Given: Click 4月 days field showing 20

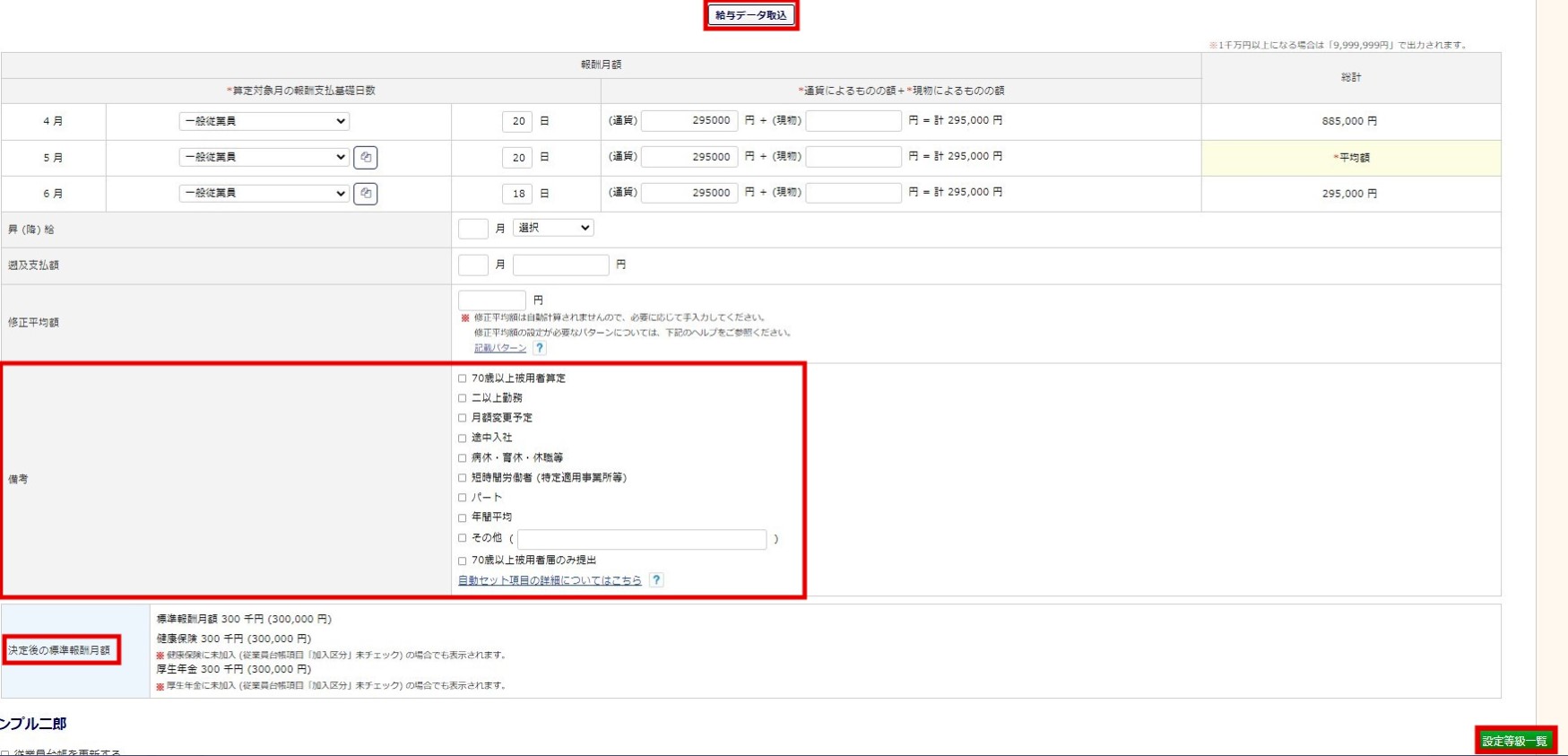Looking at the screenshot, I should point(517,121).
